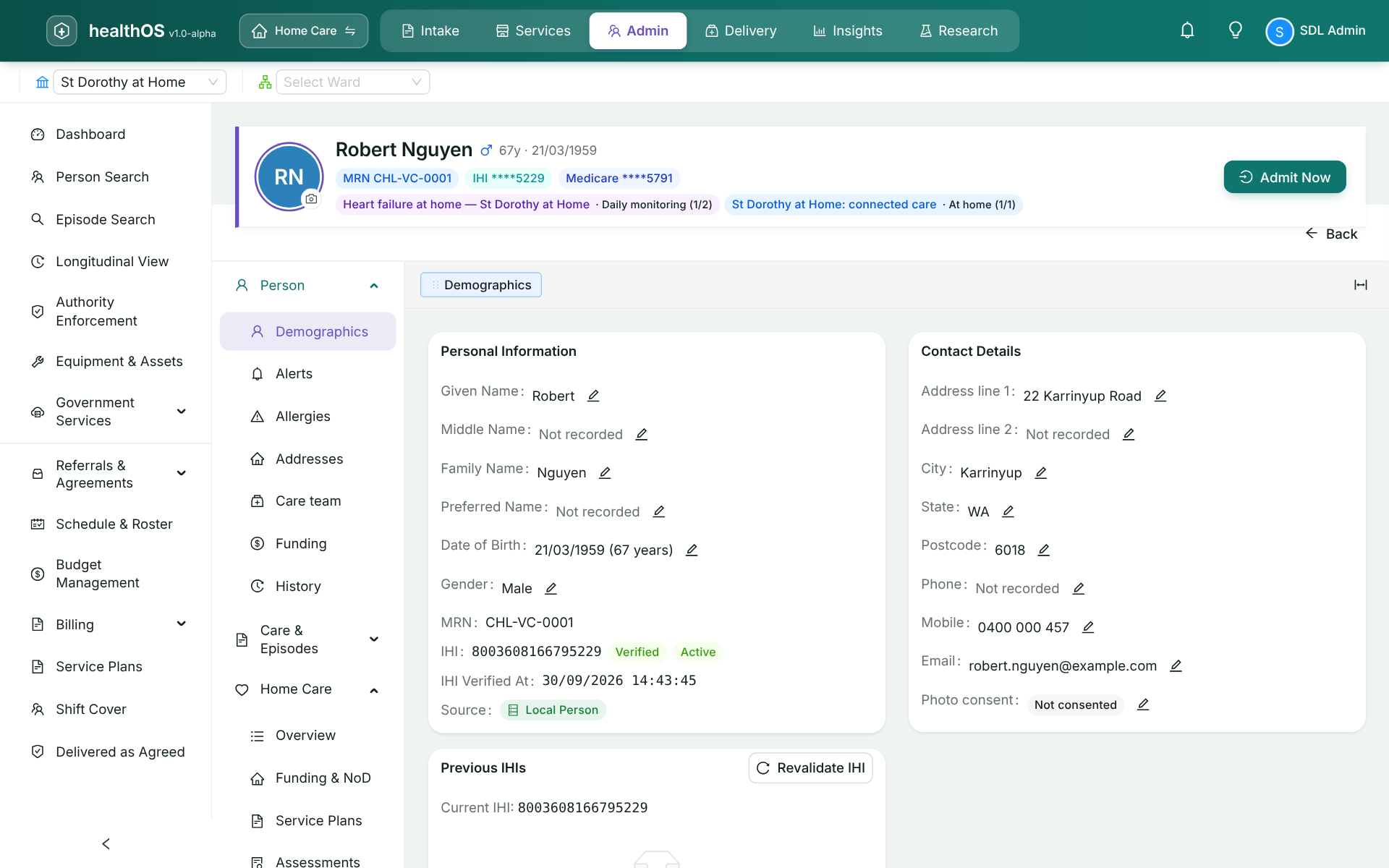The width and height of the screenshot is (1389, 868).
Task: Expand the Billing section
Action: tap(182, 624)
